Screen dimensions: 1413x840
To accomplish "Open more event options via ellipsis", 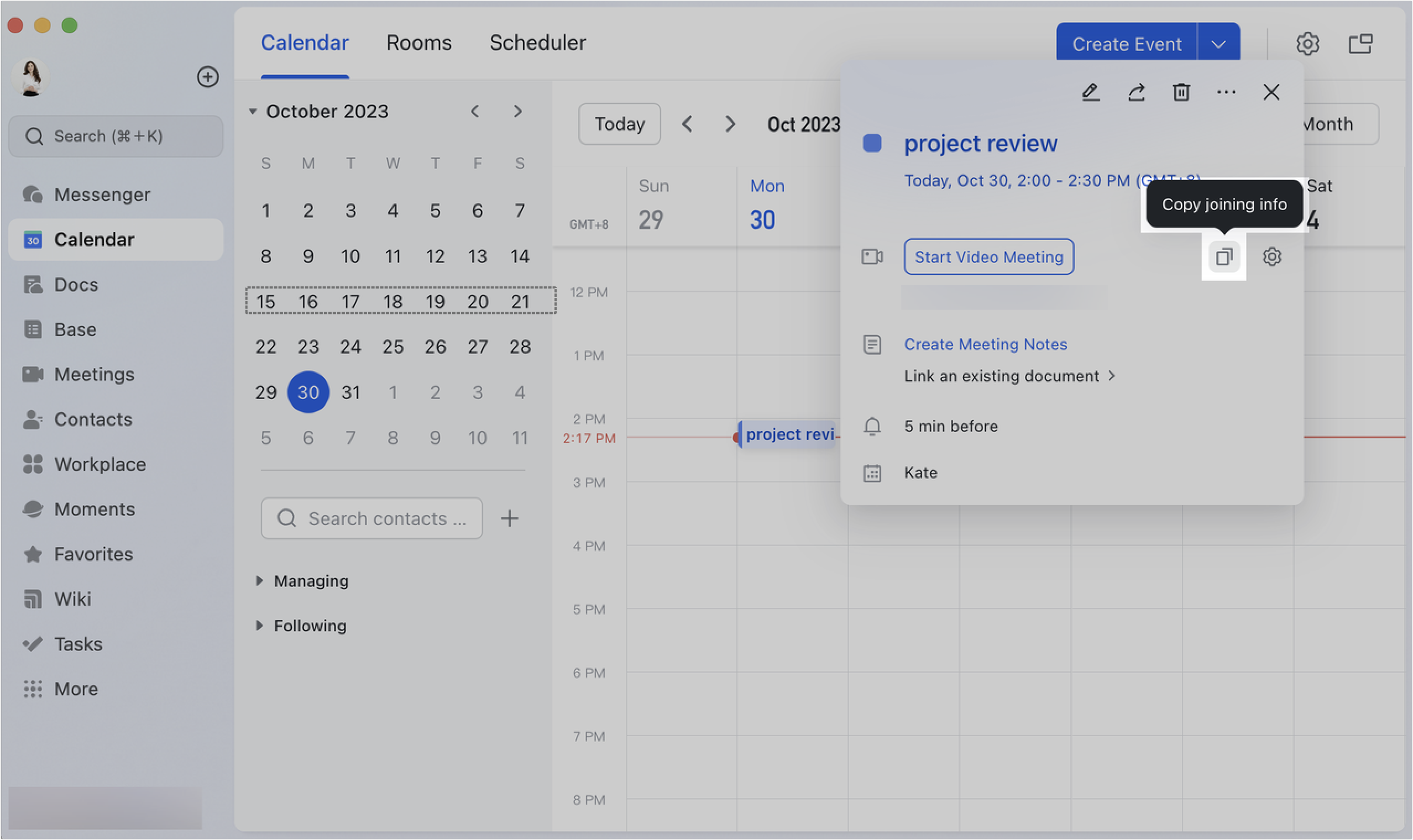I will 1226,92.
